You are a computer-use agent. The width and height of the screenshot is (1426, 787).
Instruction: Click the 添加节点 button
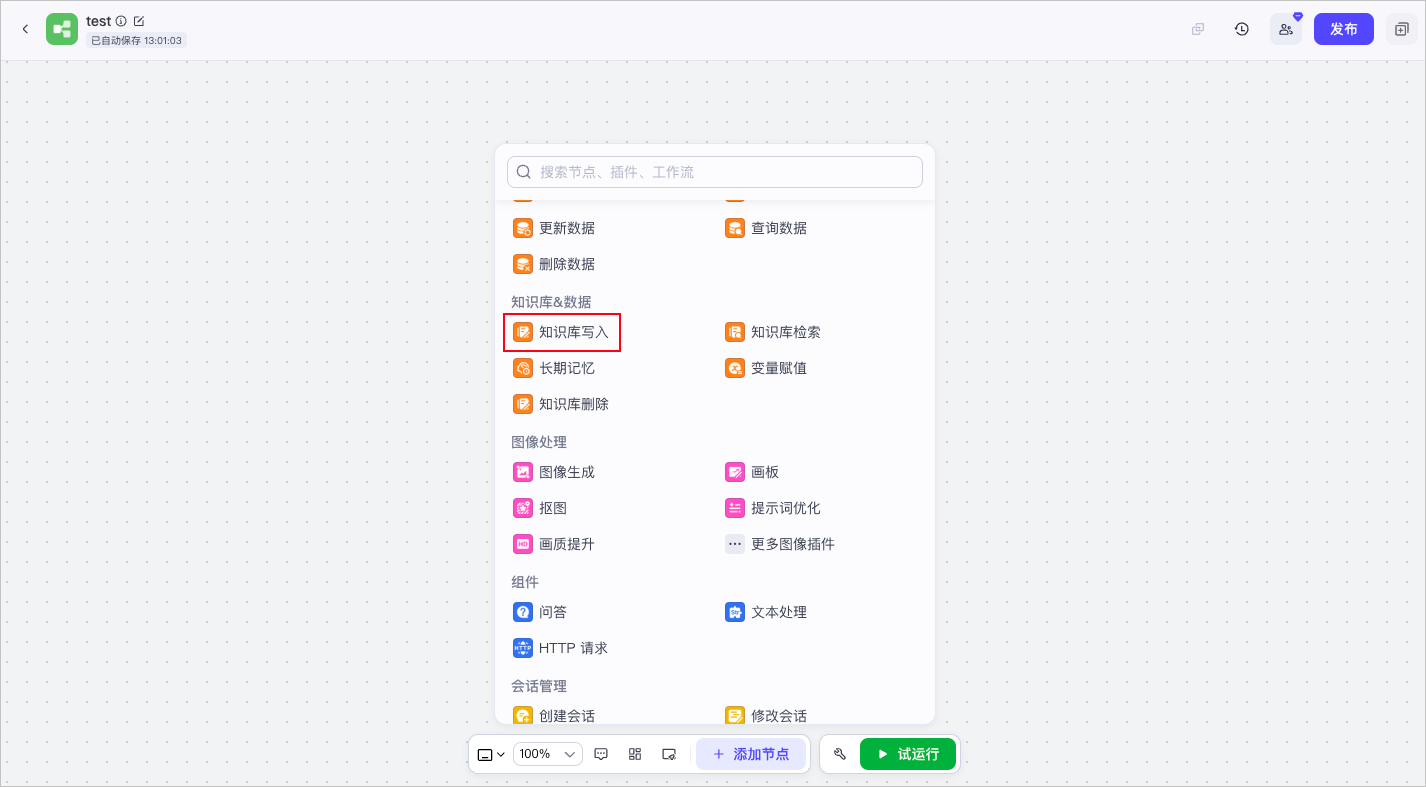751,754
